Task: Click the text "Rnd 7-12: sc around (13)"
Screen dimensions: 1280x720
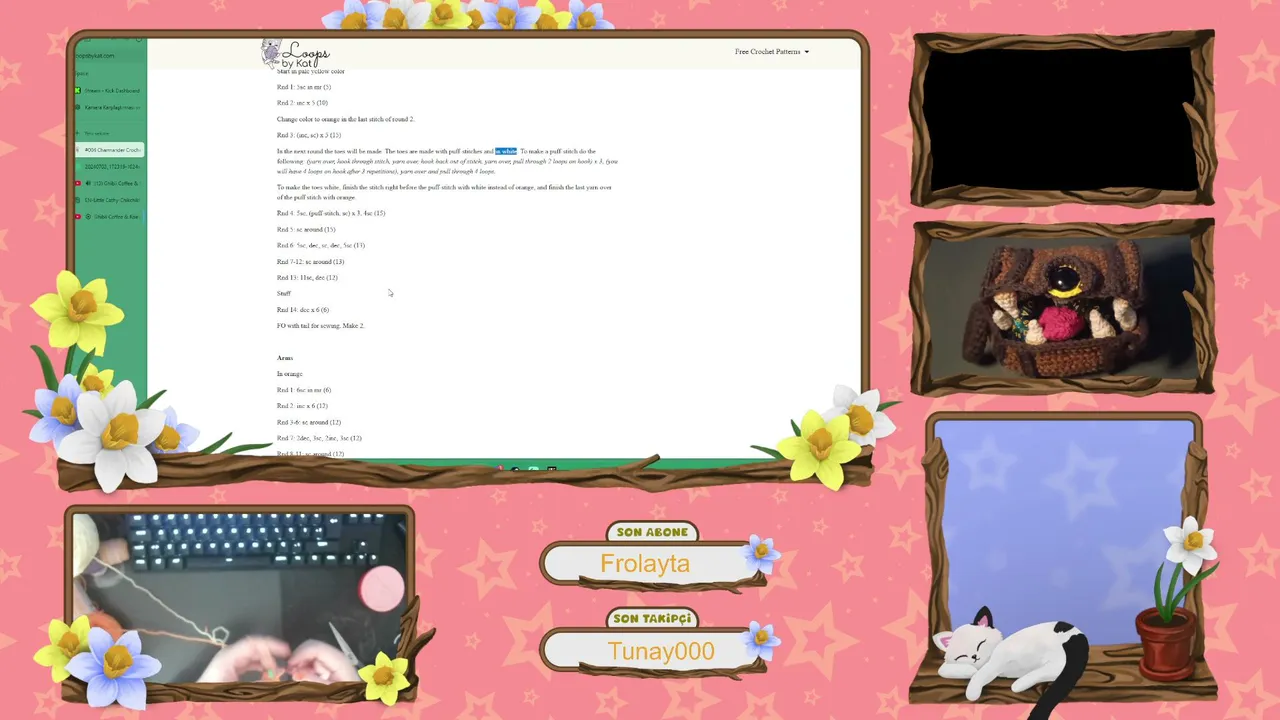Action: pos(310,262)
